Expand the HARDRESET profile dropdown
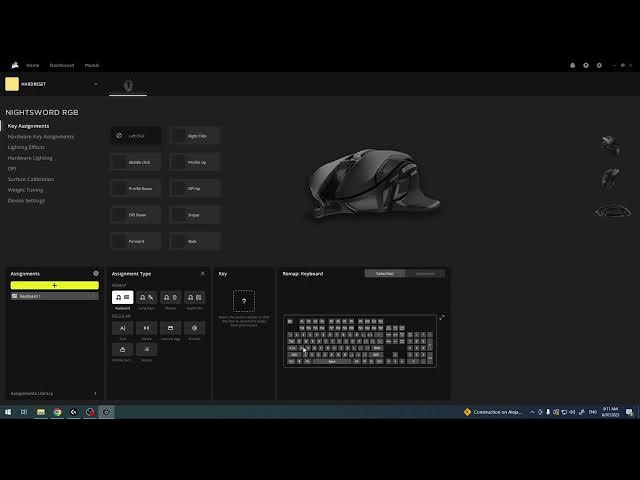The height and width of the screenshot is (480, 640). 96,84
